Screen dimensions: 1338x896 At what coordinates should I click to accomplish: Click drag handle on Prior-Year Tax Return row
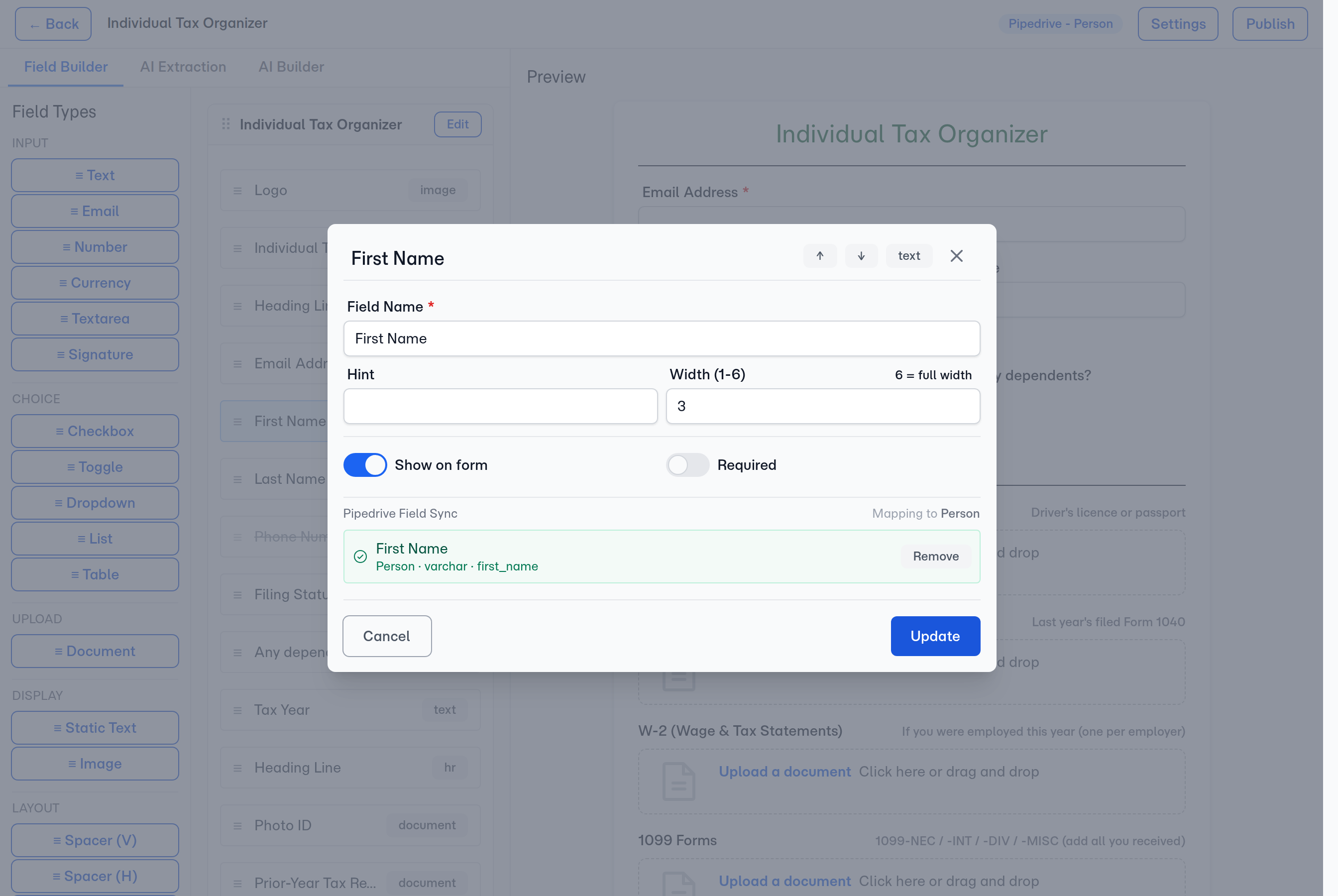tap(237, 884)
